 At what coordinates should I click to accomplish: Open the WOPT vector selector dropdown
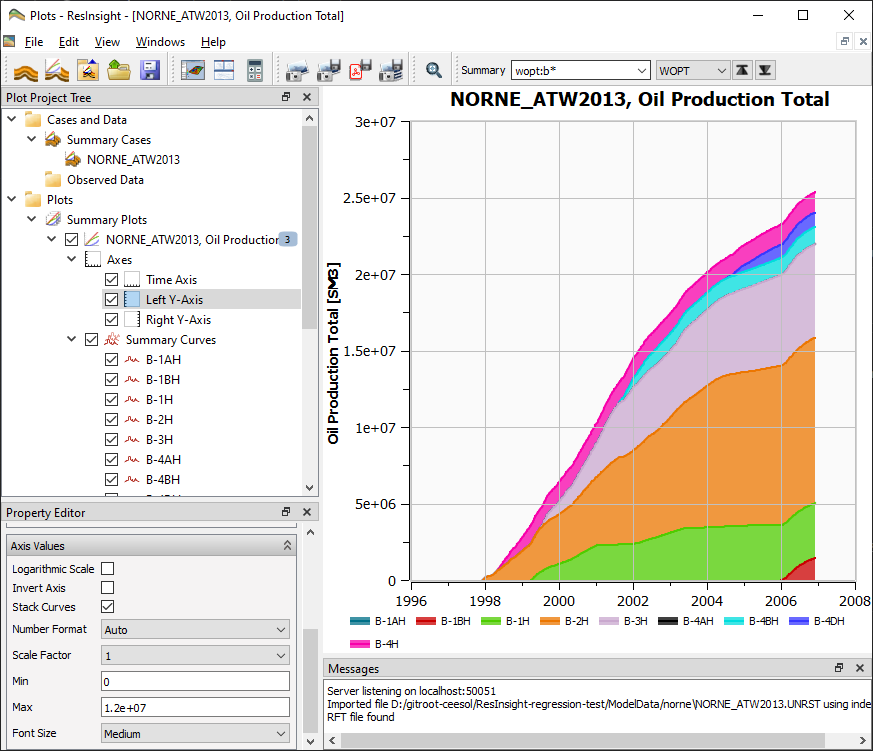(x=692, y=70)
